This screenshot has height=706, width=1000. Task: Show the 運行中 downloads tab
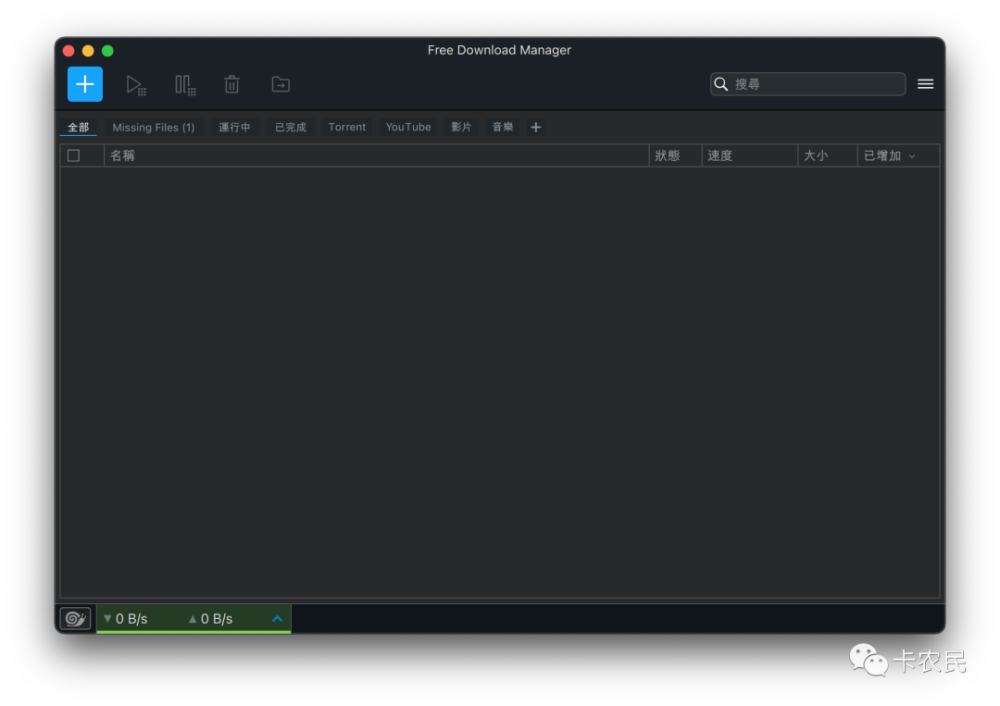pos(234,128)
